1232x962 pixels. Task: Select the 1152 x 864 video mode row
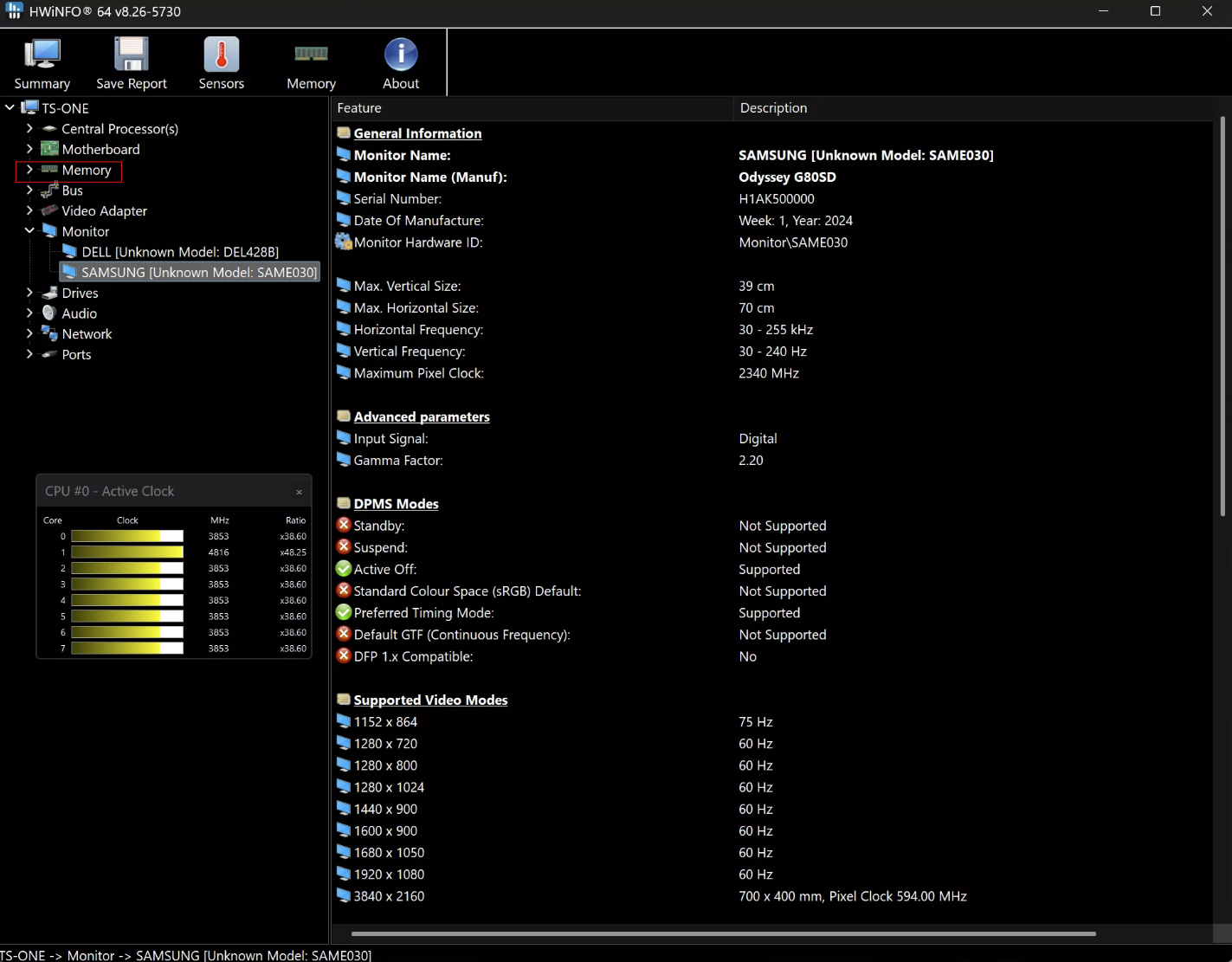tap(772, 721)
